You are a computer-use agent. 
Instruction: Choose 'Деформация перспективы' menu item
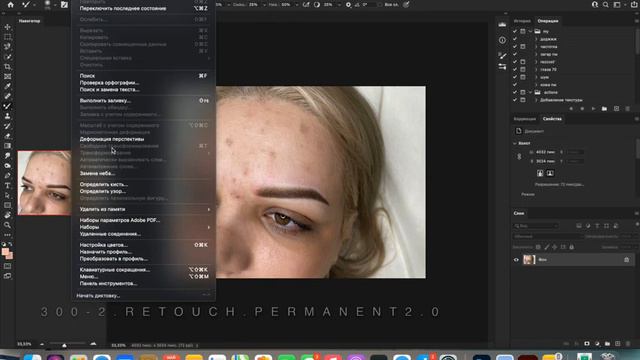(144, 139)
